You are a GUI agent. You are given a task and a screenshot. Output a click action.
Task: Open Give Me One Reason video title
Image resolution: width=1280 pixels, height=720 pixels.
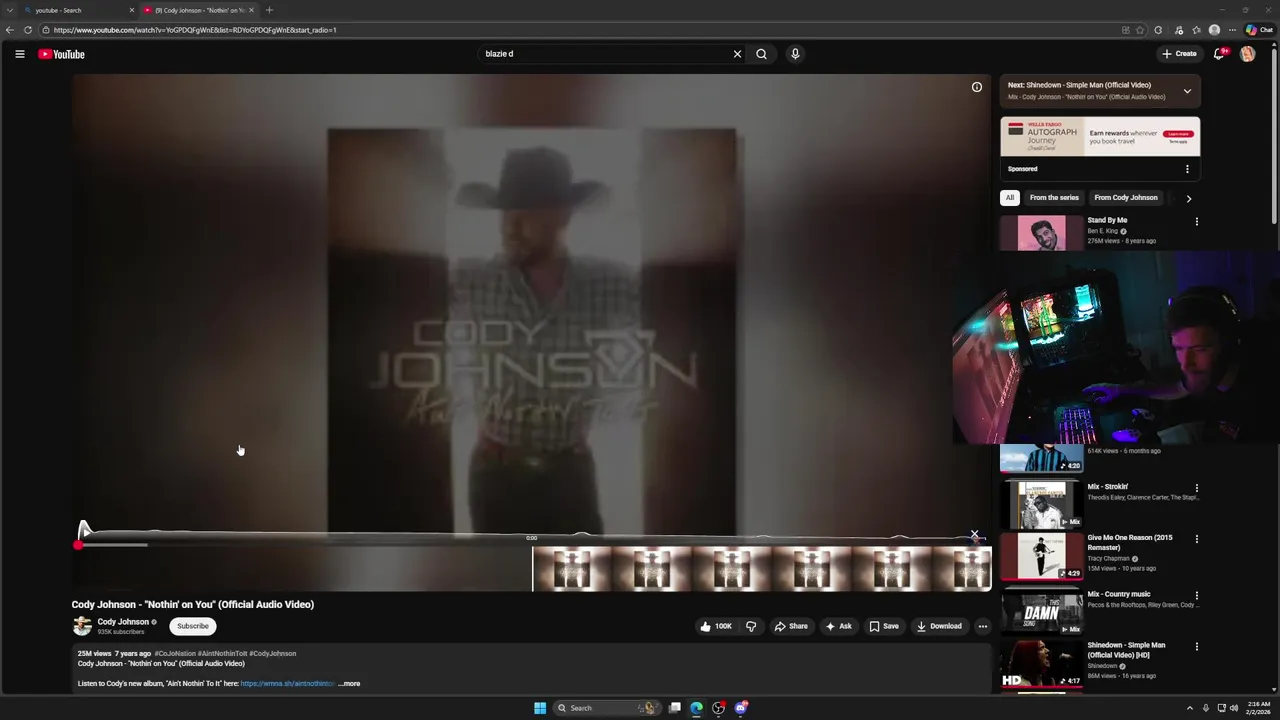click(1130, 542)
